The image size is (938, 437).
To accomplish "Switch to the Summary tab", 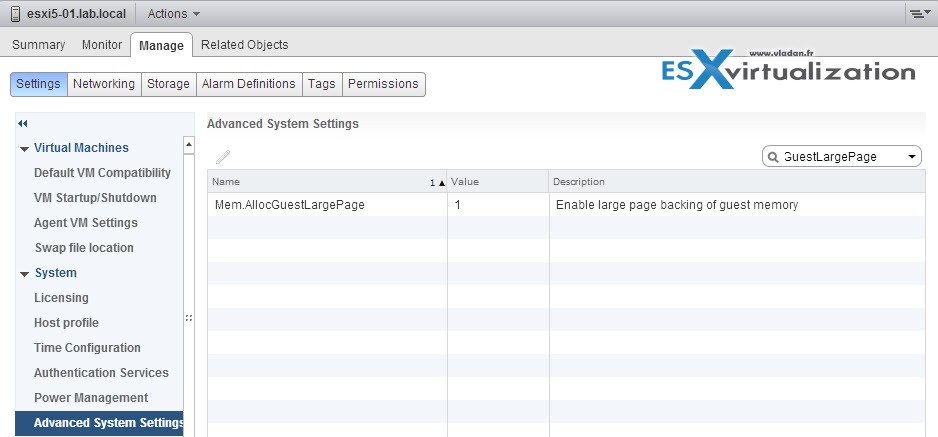I will (39, 45).
